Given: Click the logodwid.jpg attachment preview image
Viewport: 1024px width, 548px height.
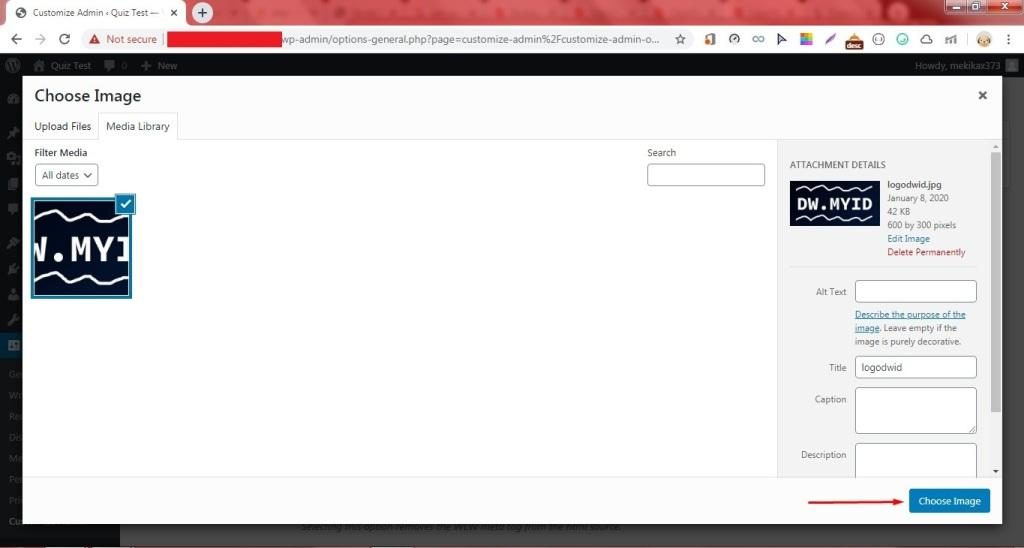Looking at the screenshot, I should pyautogui.click(x=835, y=203).
